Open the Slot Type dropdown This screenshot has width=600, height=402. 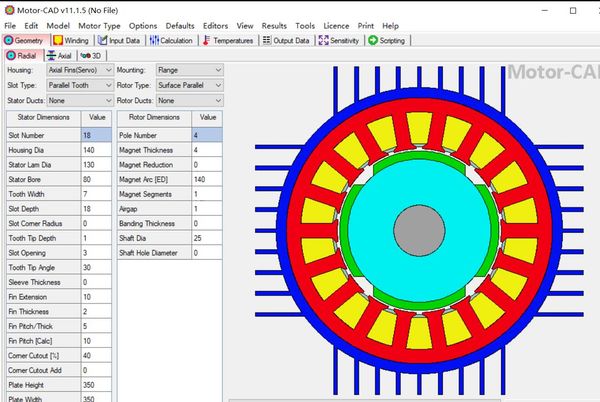click(x=79, y=86)
